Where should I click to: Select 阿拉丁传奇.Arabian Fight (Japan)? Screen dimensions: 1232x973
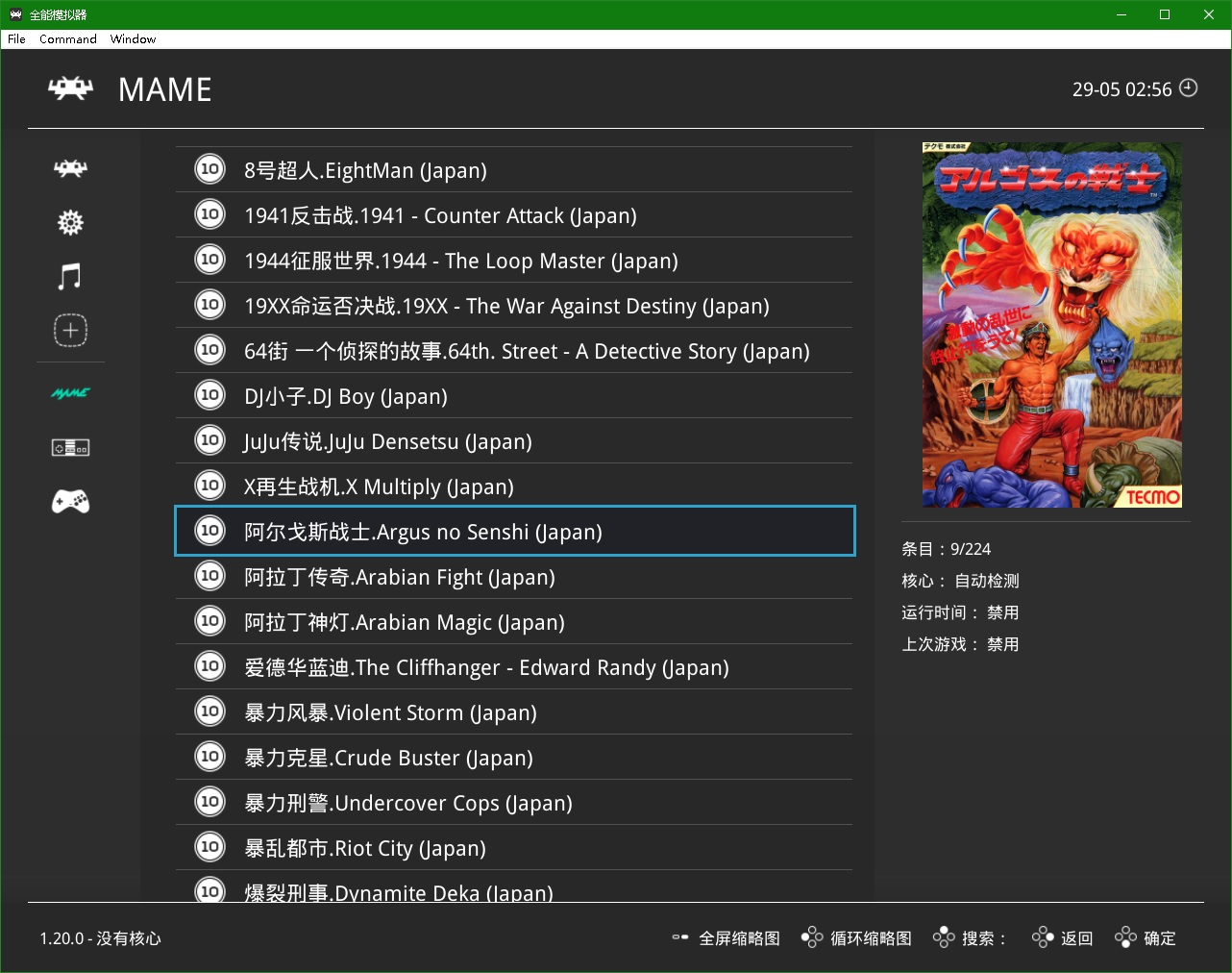(x=514, y=576)
